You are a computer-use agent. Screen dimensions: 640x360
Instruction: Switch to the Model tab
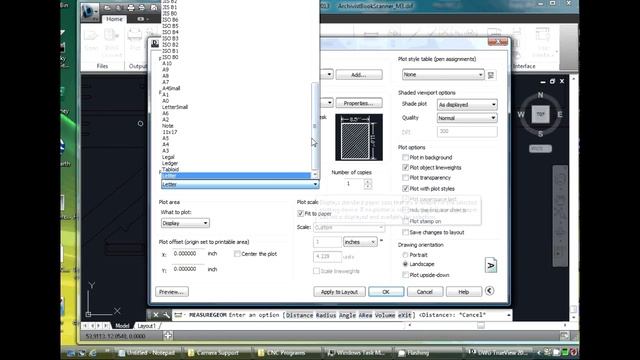pos(122,326)
